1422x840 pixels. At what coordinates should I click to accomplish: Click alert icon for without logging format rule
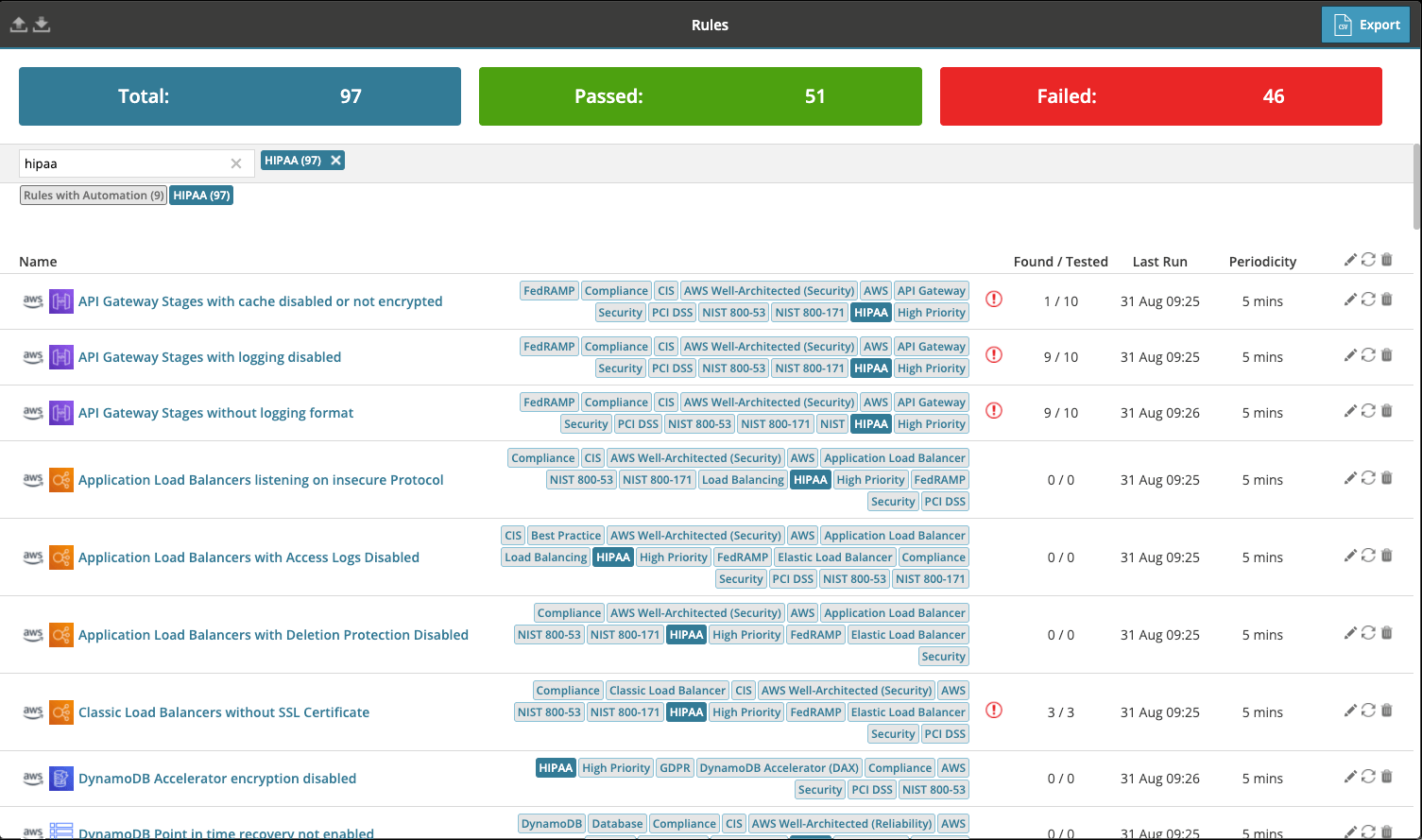click(x=994, y=411)
